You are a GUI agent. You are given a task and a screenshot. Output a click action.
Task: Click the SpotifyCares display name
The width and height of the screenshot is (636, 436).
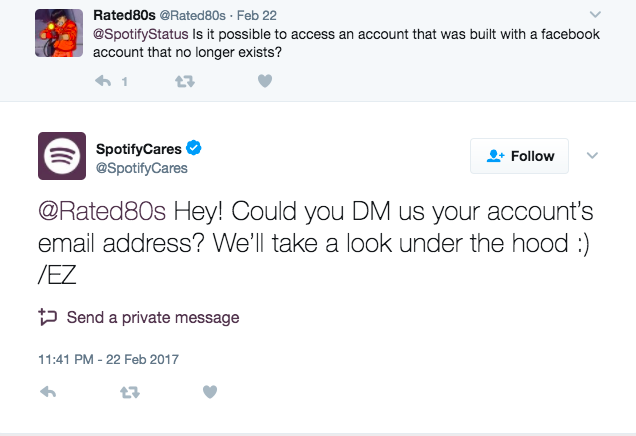pos(138,149)
